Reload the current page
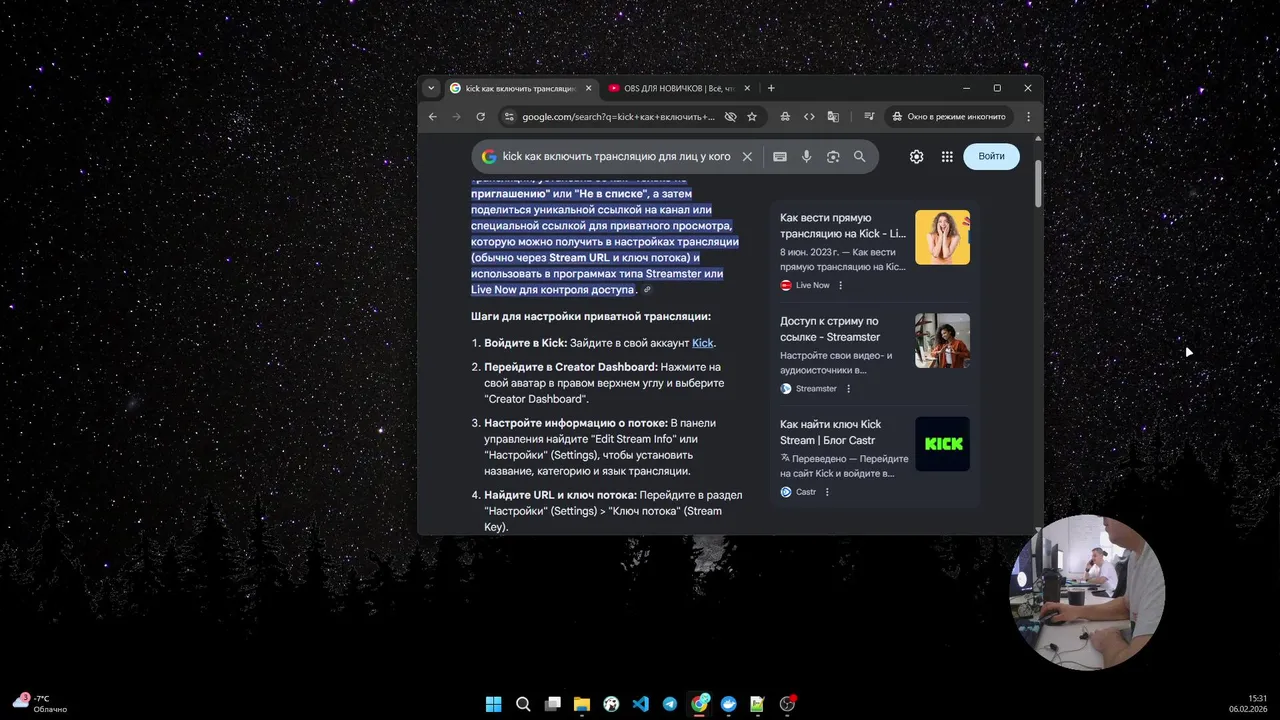 coord(481,117)
